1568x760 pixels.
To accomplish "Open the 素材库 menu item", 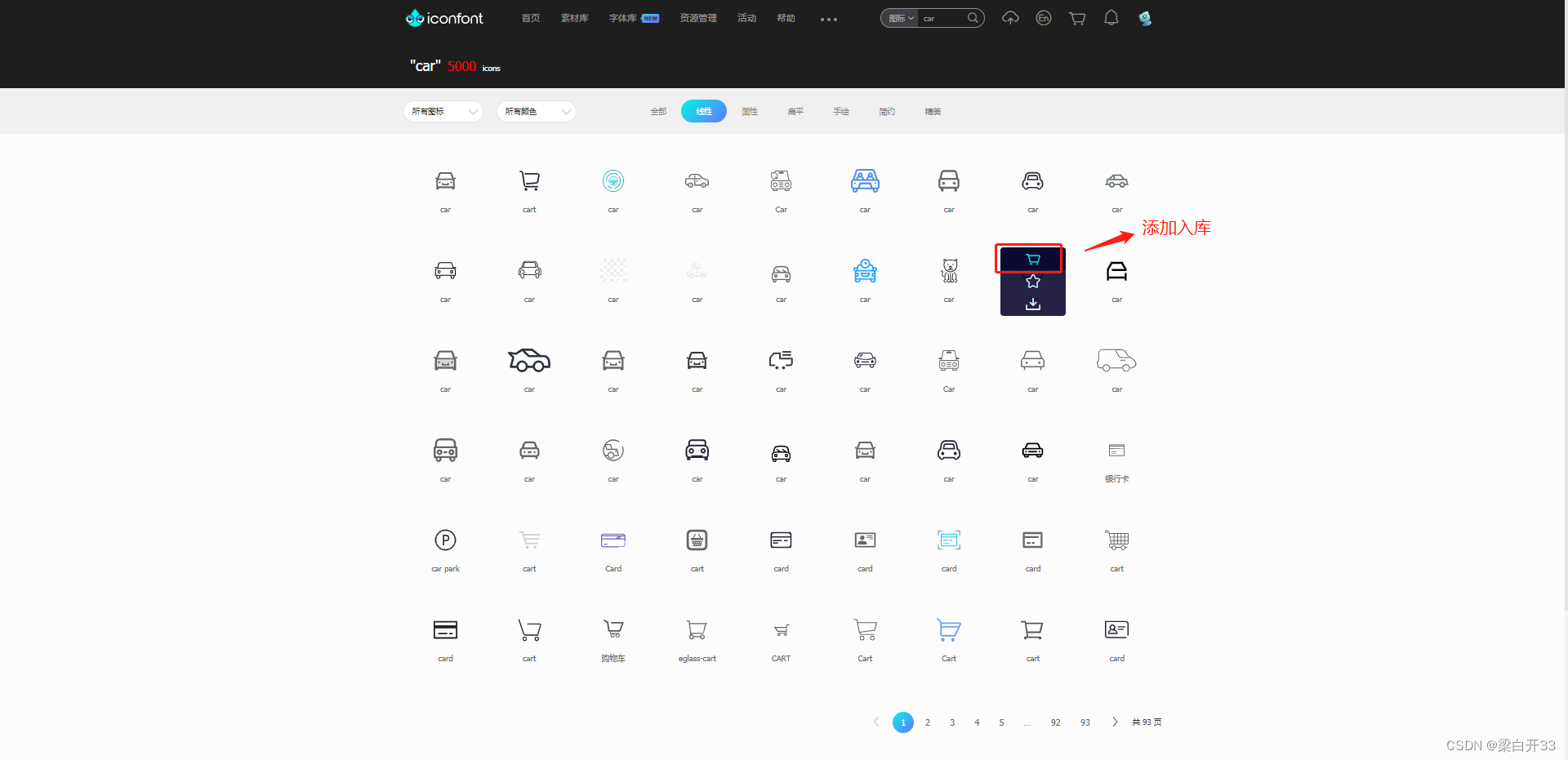I will 574,17.
